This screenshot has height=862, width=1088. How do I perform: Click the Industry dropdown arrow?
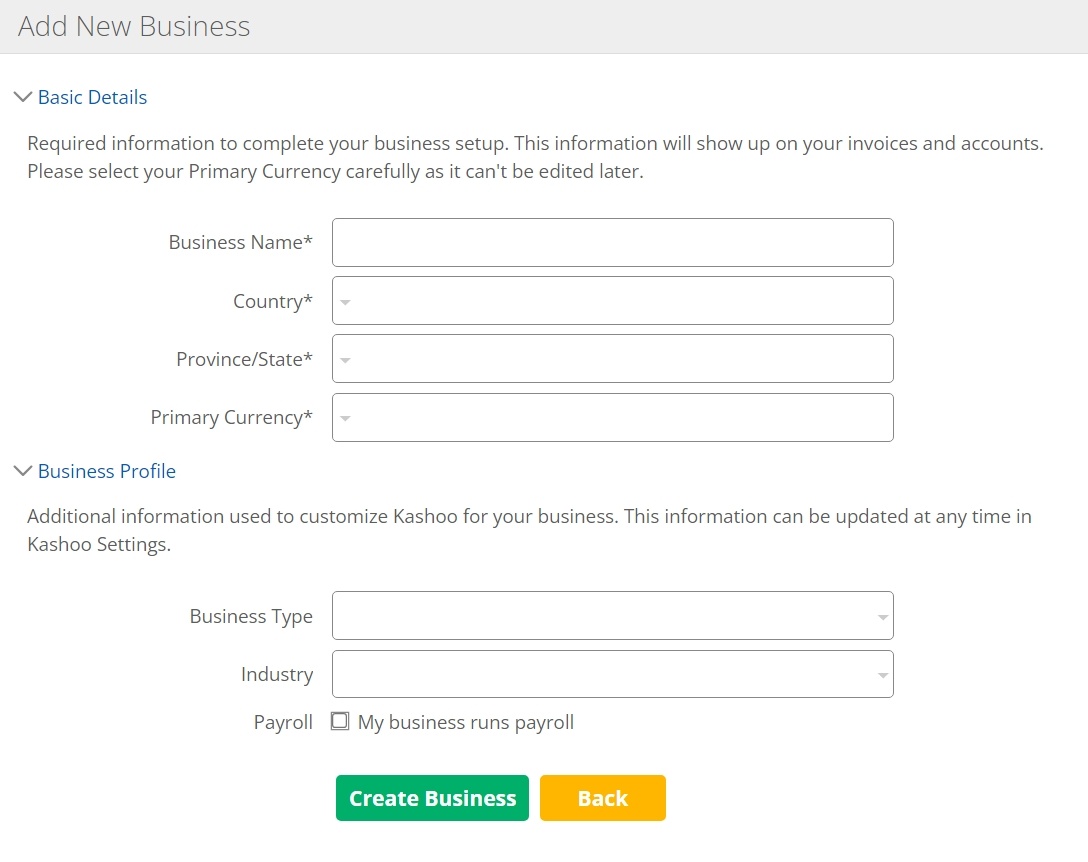pos(882,676)
